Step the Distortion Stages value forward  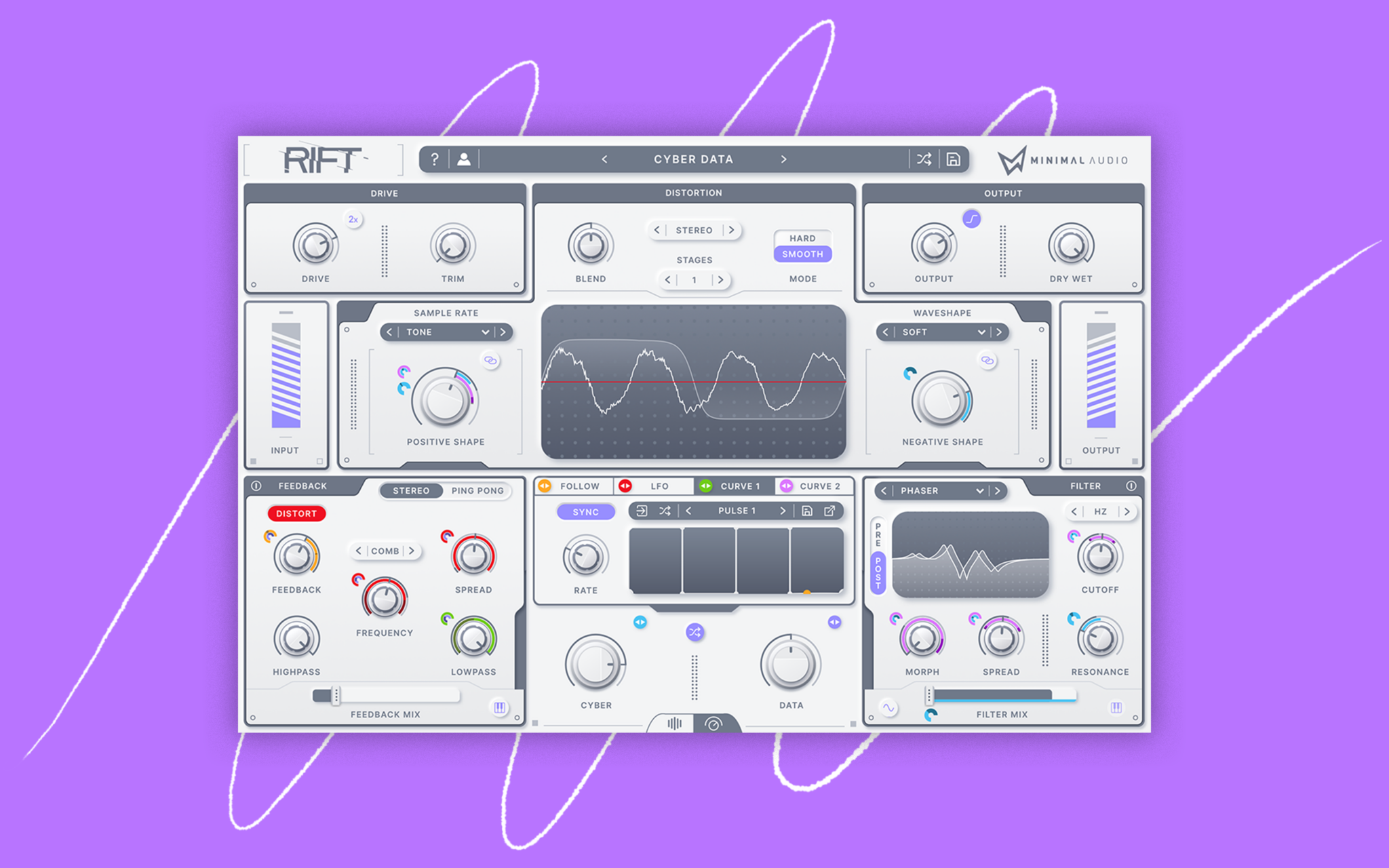click(720, 279)
